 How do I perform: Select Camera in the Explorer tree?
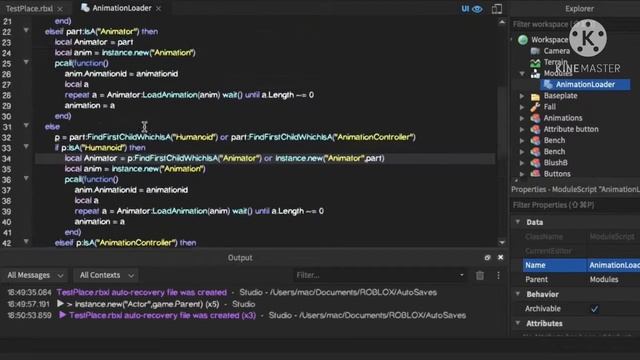tap(556, 51)
